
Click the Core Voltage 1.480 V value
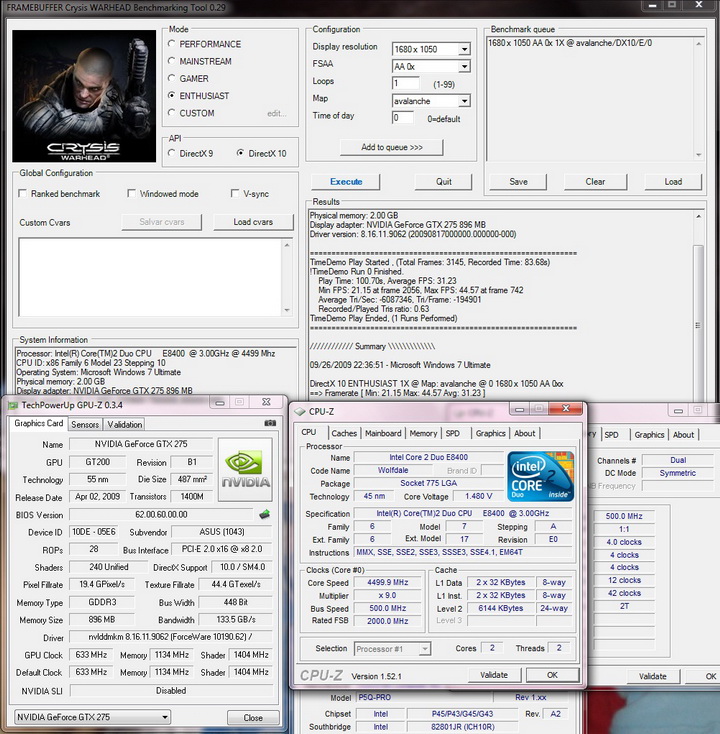[x=478, y=496]
